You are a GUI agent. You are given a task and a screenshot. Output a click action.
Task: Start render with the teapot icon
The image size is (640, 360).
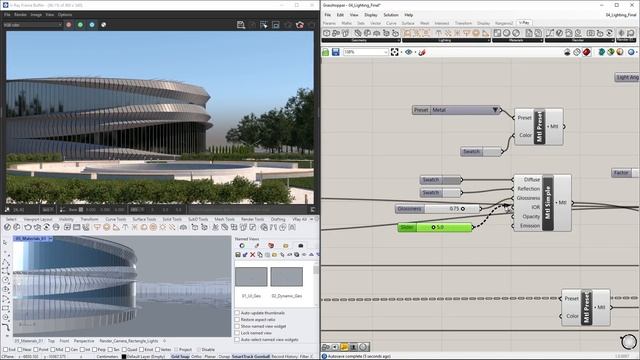pos(300,25)
